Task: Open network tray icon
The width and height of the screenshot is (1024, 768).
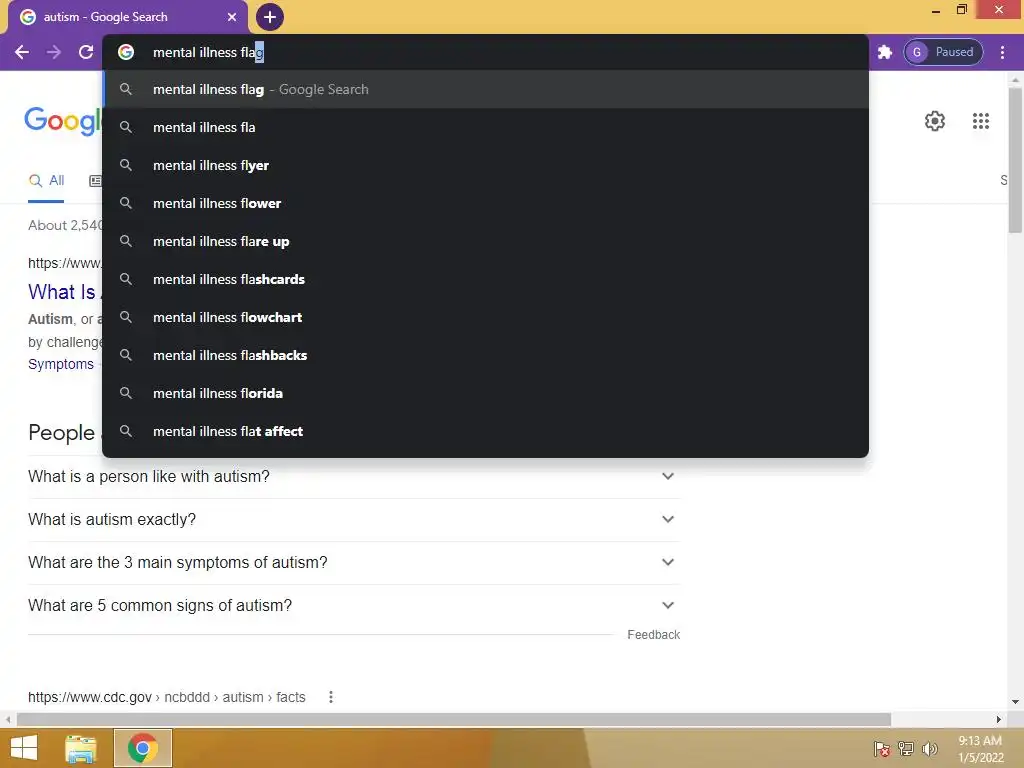Action: (906, 749)
